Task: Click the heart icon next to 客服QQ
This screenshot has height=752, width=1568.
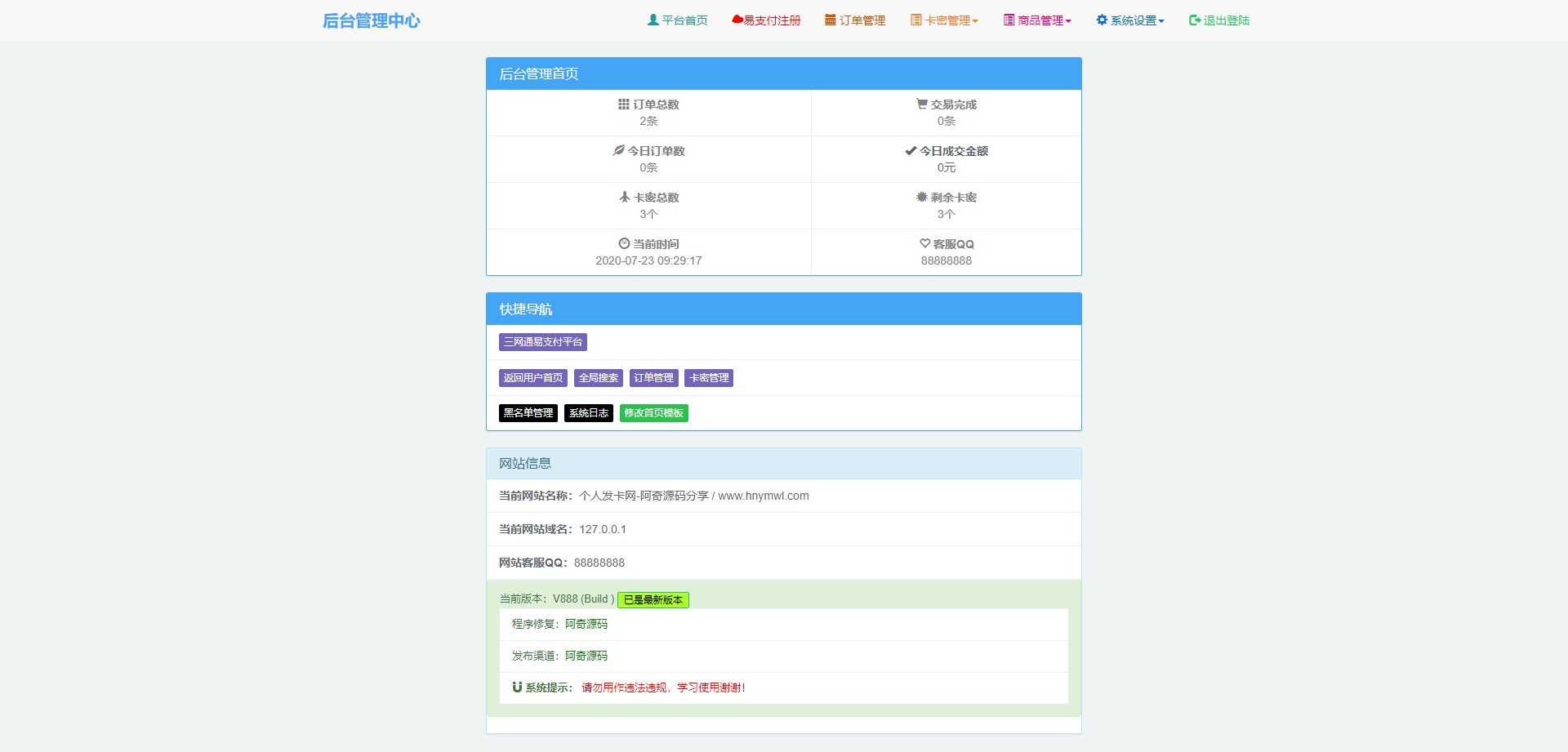Action: coord(925,243)
